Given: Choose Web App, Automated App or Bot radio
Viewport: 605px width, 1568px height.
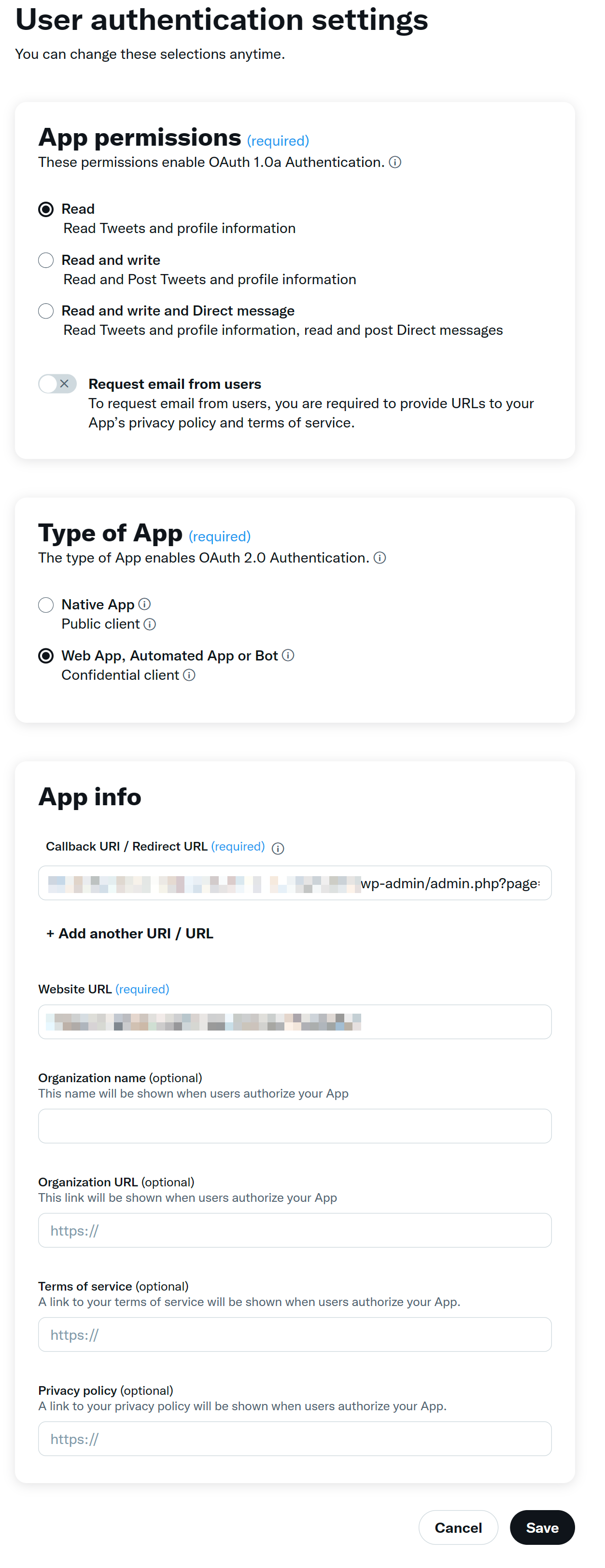Looking at the screenshot, I should [46, 656].
